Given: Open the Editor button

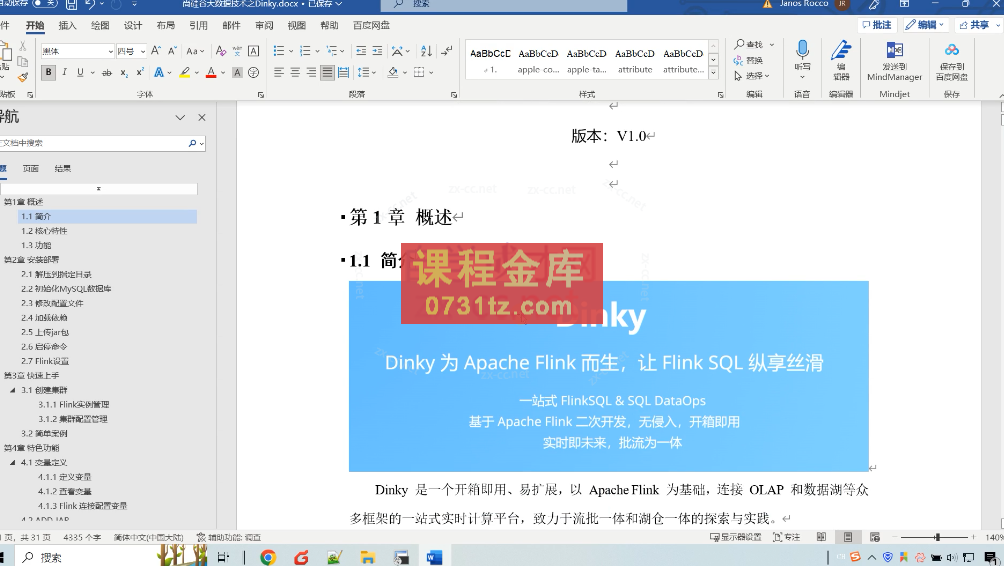Looking at the screenshot, I should point(841,60).
